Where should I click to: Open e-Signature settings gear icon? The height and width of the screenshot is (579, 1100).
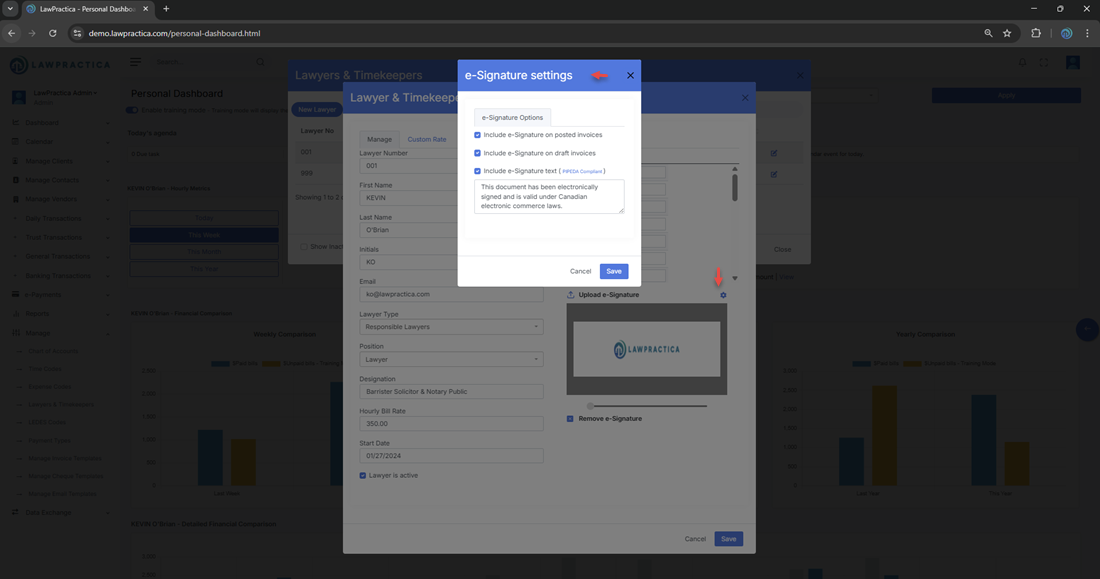pyautogui.click(x=723, y=295)
